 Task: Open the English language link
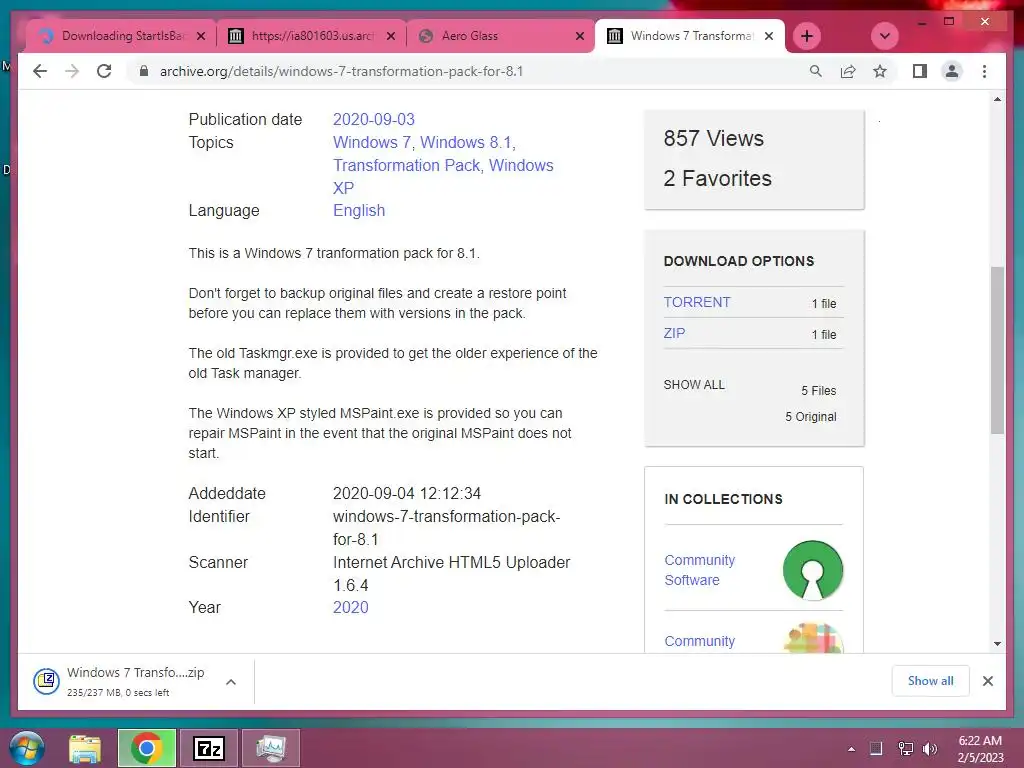(359, 210)
